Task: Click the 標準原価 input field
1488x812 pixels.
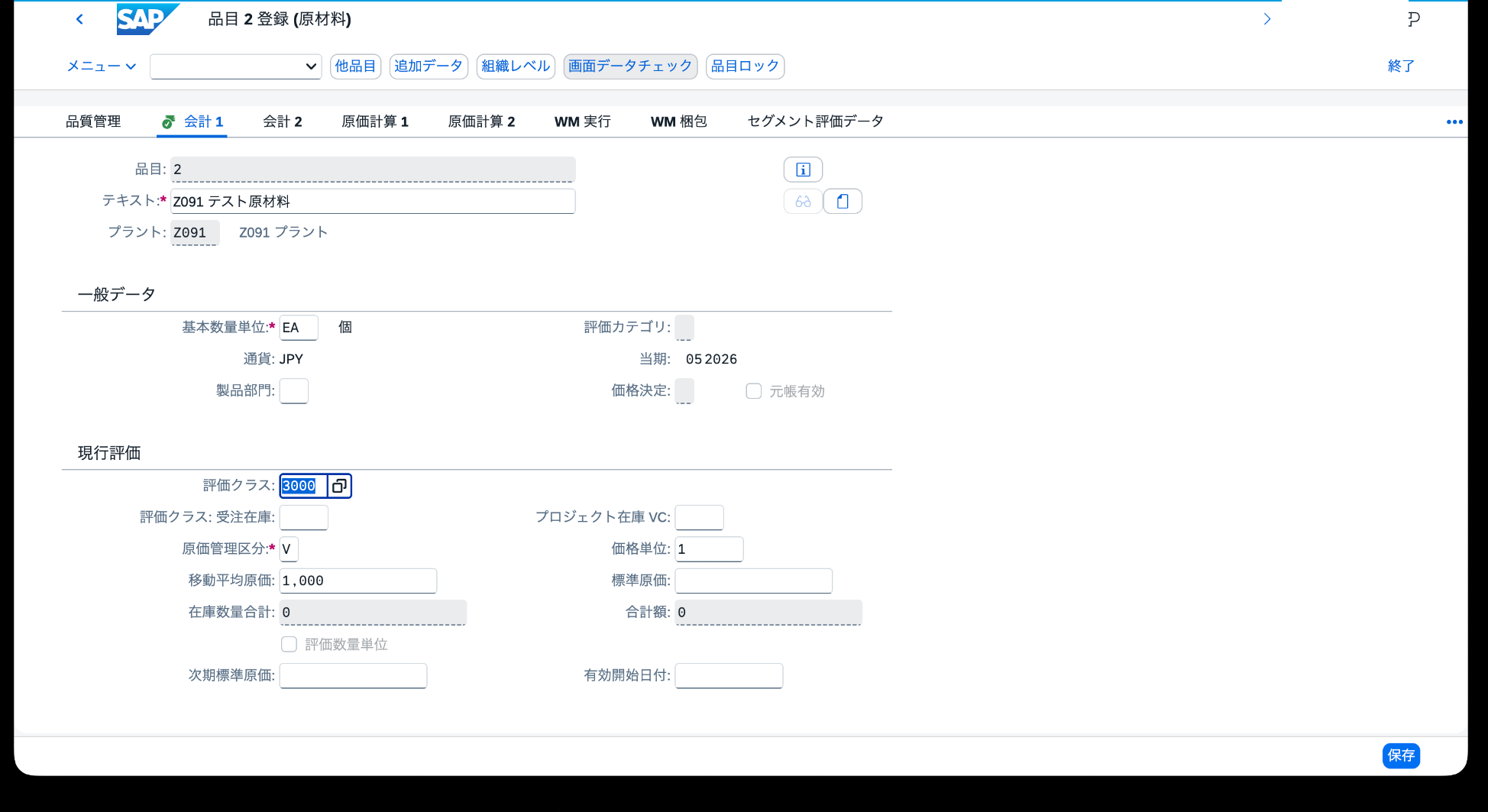Action: point(753,581)
